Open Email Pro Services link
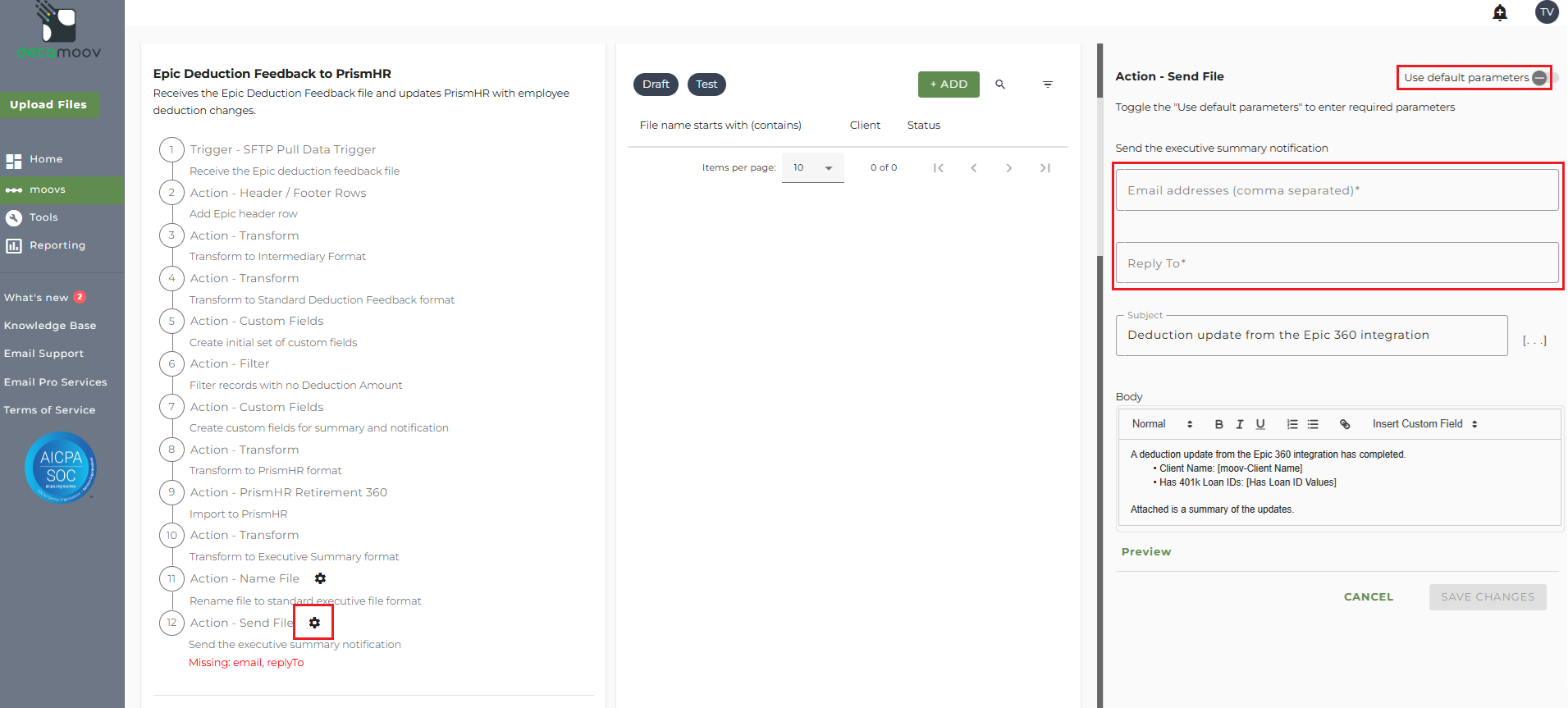The image size is (1568, 708). (x=55, y=382)
